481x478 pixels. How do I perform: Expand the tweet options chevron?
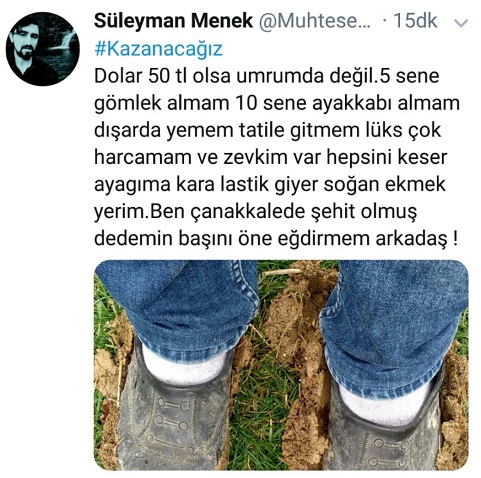[x=461, y=23]
